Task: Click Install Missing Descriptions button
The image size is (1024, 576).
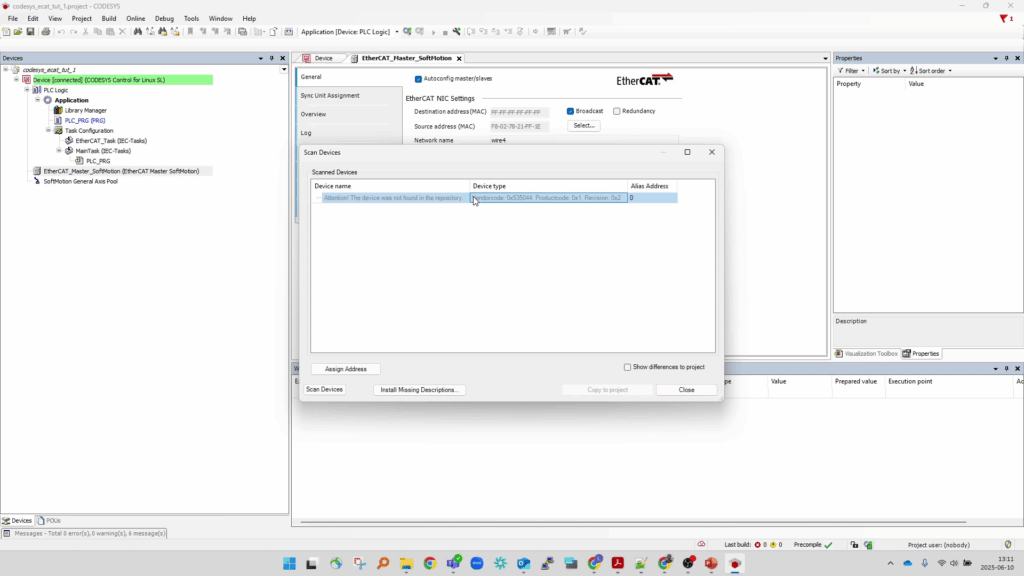Action: [419, 390]
